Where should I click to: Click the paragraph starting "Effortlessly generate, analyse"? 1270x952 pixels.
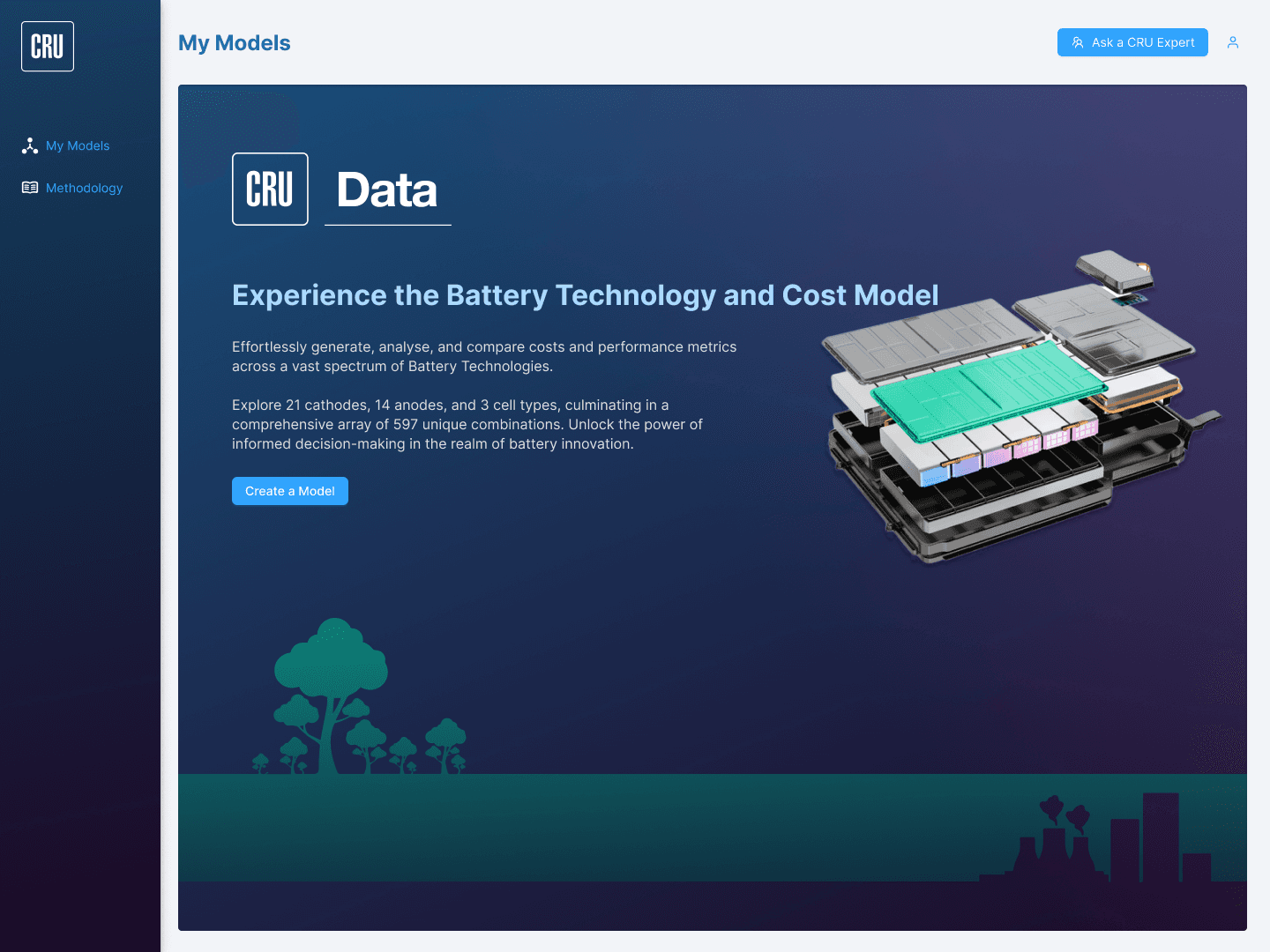[x=484, y=356]
